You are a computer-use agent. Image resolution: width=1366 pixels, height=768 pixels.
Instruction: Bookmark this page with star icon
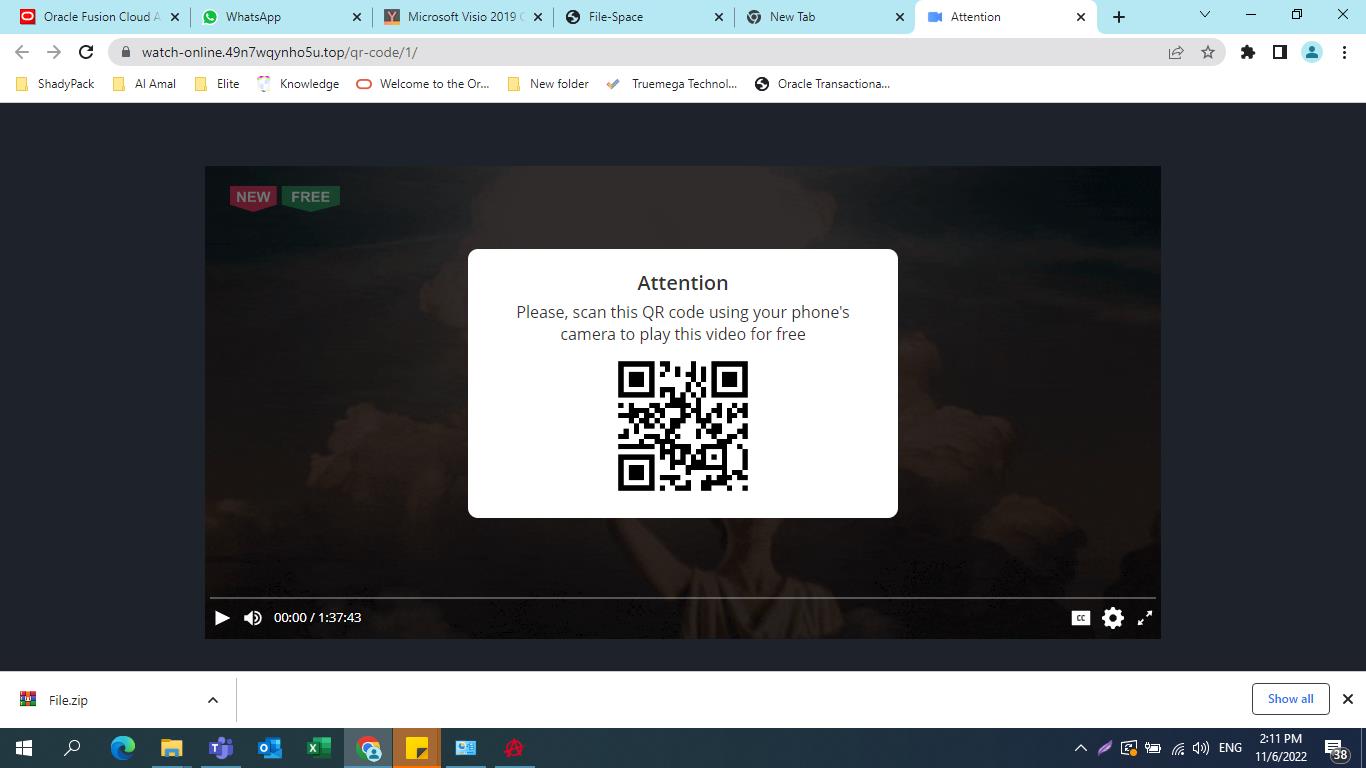1208,52
